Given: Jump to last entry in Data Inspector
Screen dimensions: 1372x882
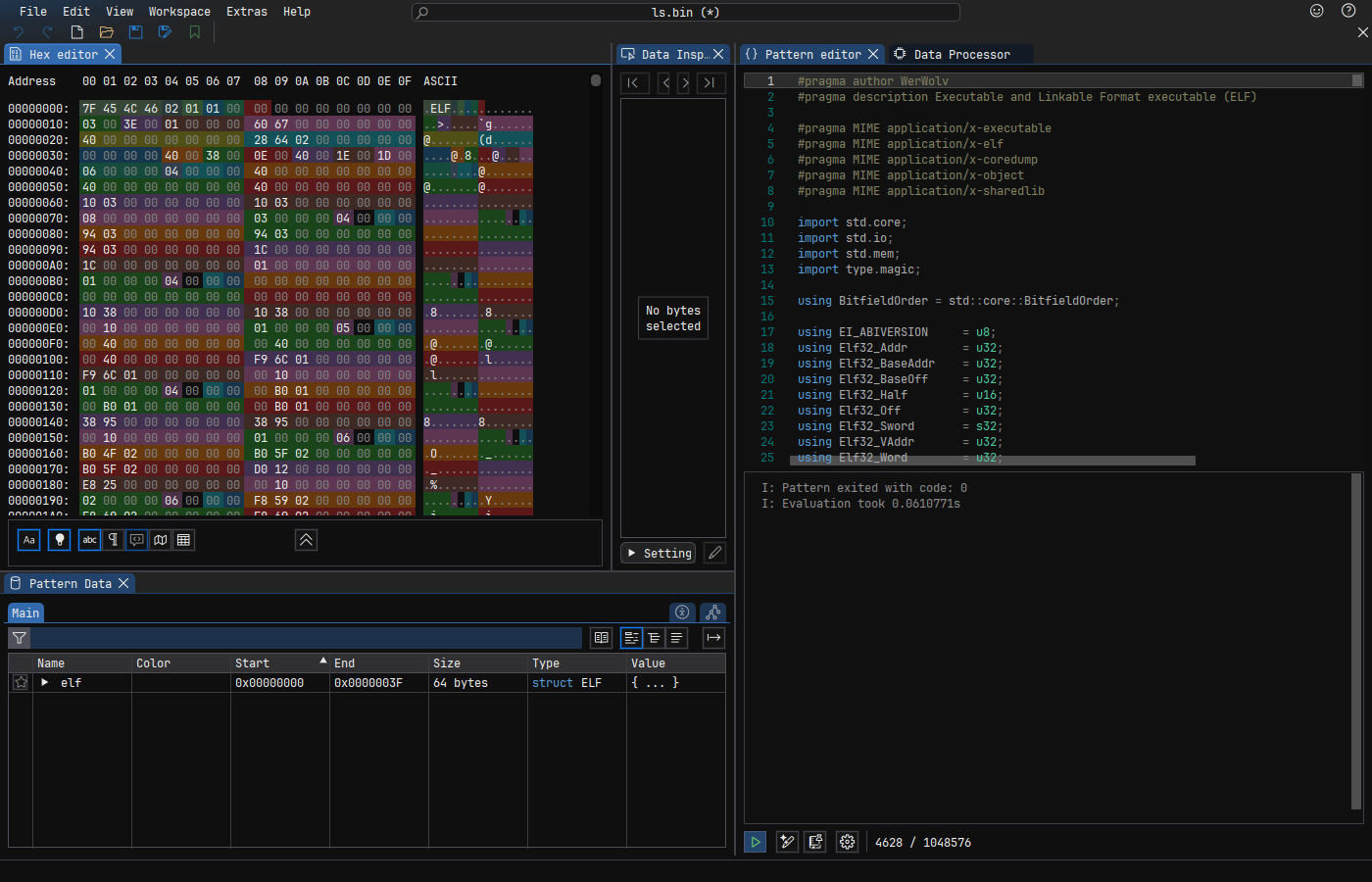Looking at the screenshot, I should (710, 83).
